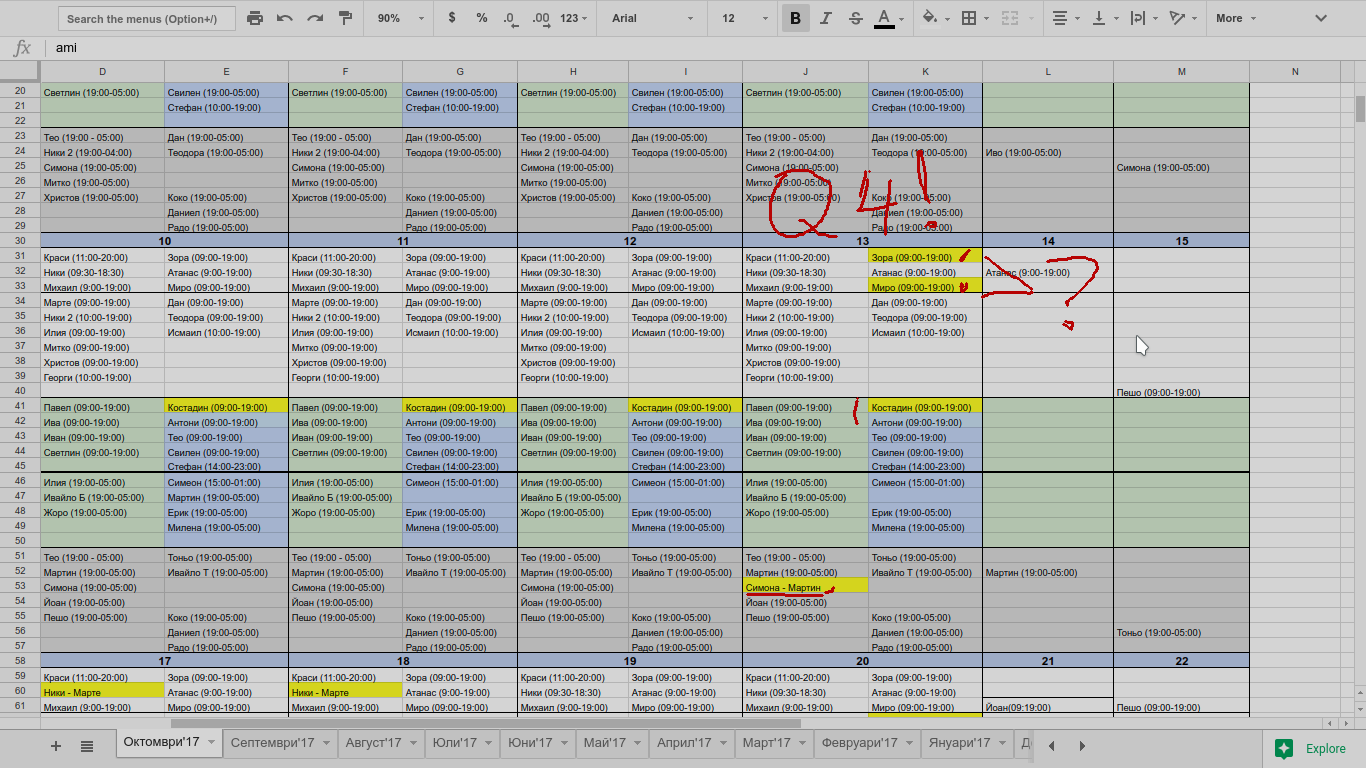
Task: Open the horizontal align dropdown
Action: coord(1065,18)
